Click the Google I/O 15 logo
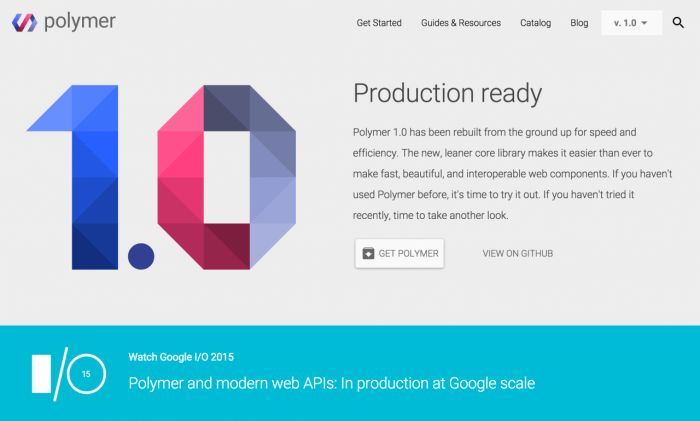The image size is (700, 421). click(69, 374)
